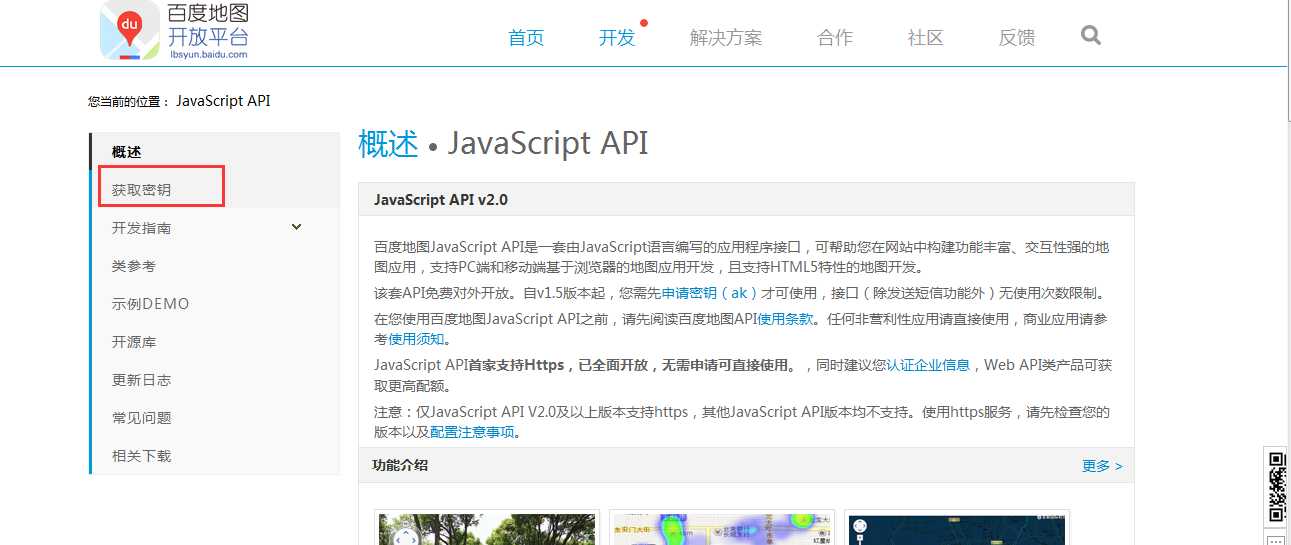Image resolution: width=1291 pixels, height=545 pixels.
Task: Open the 开发 nav item
Action: pyautogui.click(x=617, y=38)
